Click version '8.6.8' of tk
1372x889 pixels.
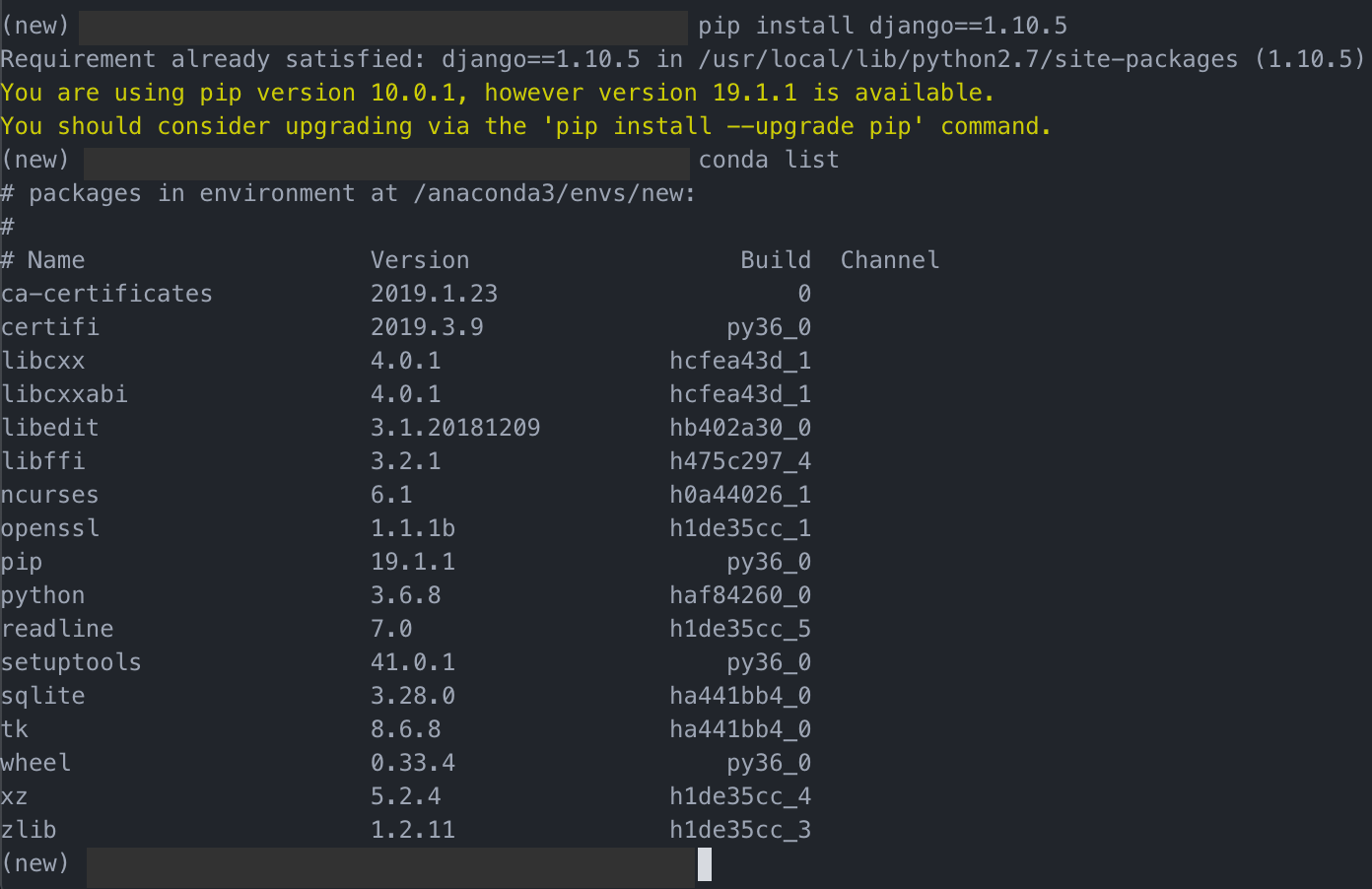[x=406, y=729]
